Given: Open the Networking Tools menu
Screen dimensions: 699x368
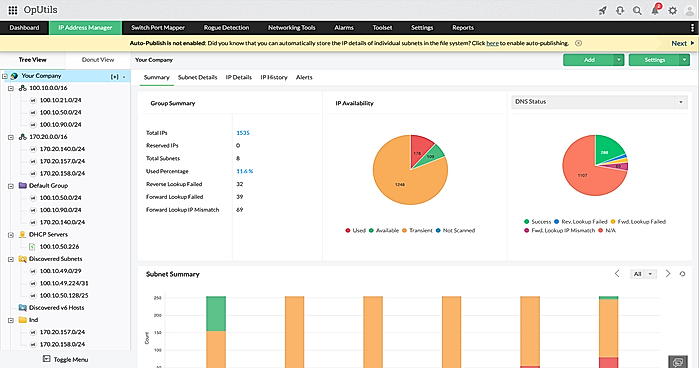Looking at the screenshot, I should [x=292, y=28].
